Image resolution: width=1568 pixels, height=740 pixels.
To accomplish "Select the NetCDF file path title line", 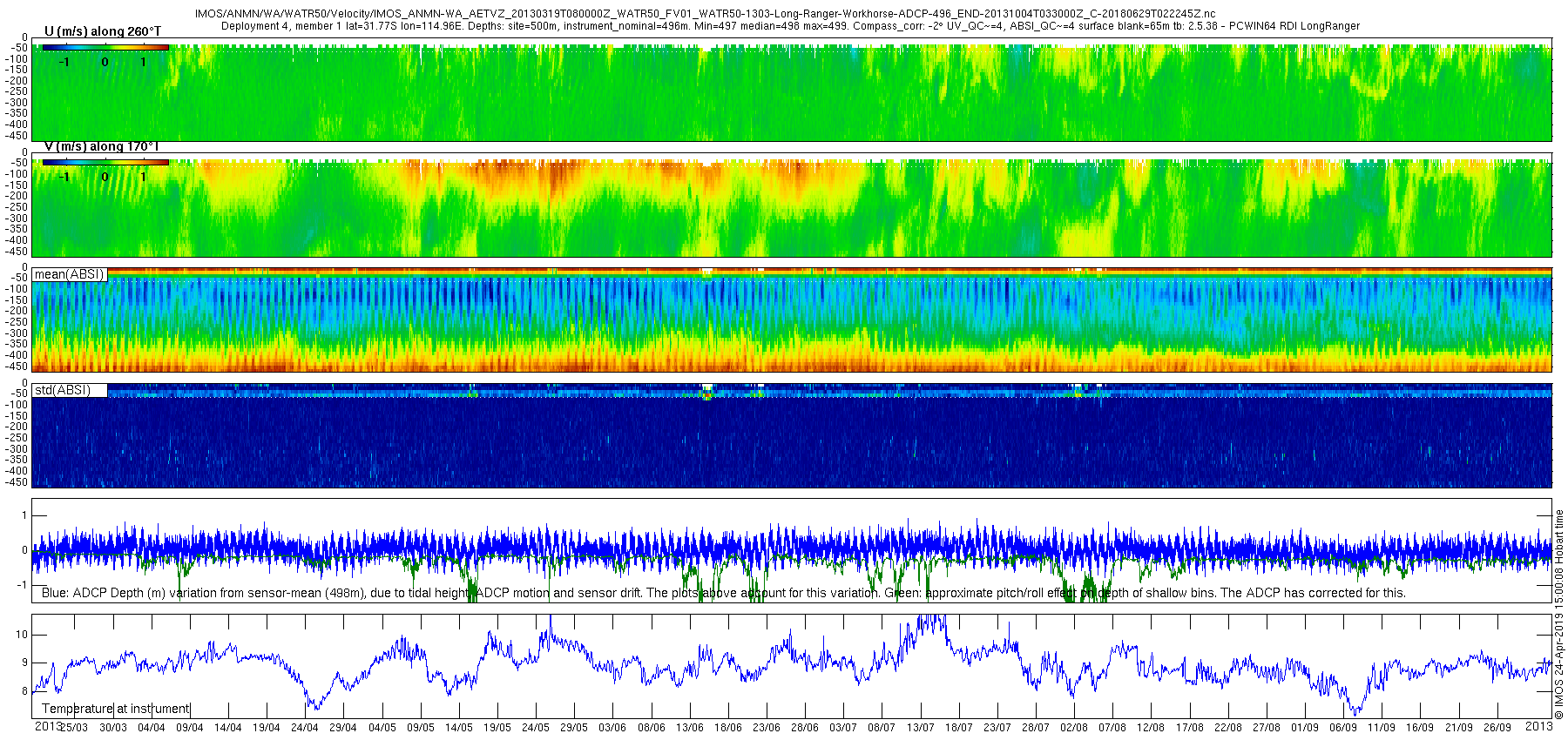I will pos(705,15).
